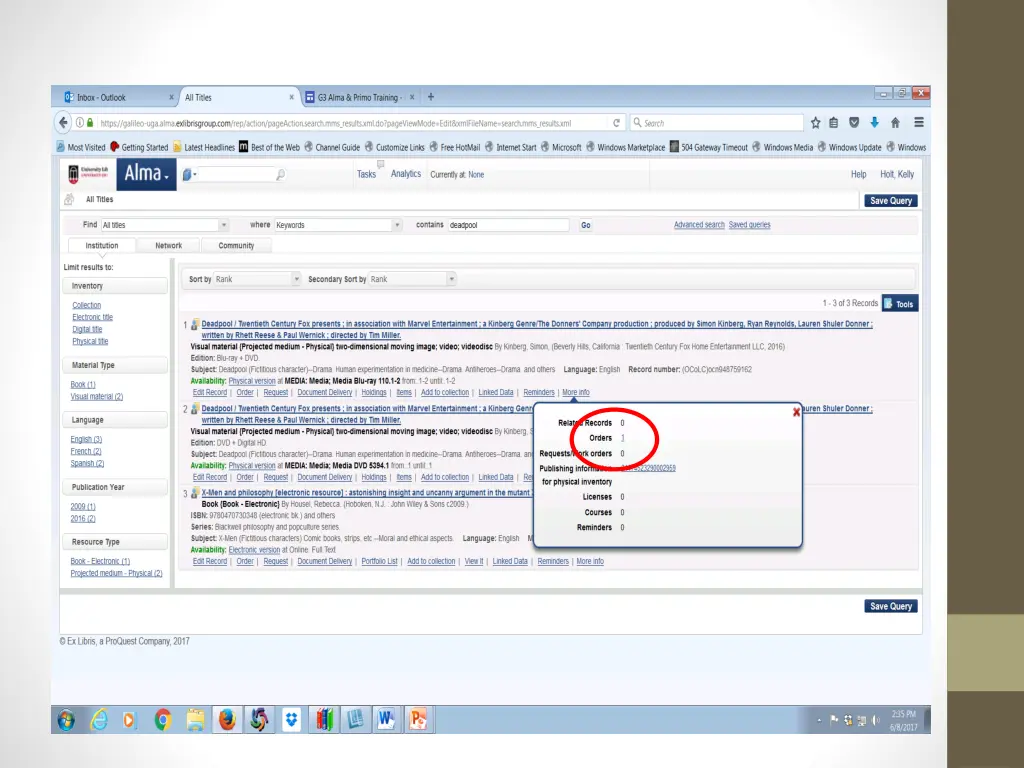Screen dimensions: 1024x768
Task: Switch to the G3 Alma & Primo Training tab
Action: point(360,97)
